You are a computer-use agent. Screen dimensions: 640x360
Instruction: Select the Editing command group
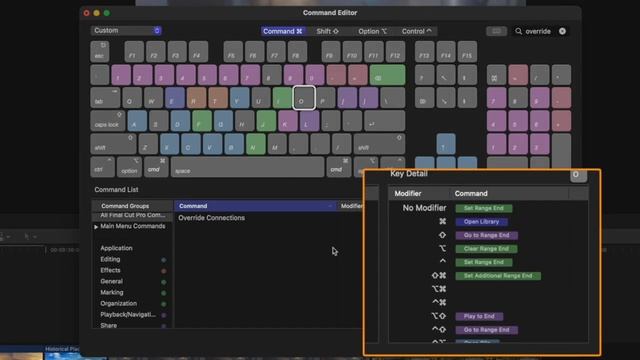(110, 259)
